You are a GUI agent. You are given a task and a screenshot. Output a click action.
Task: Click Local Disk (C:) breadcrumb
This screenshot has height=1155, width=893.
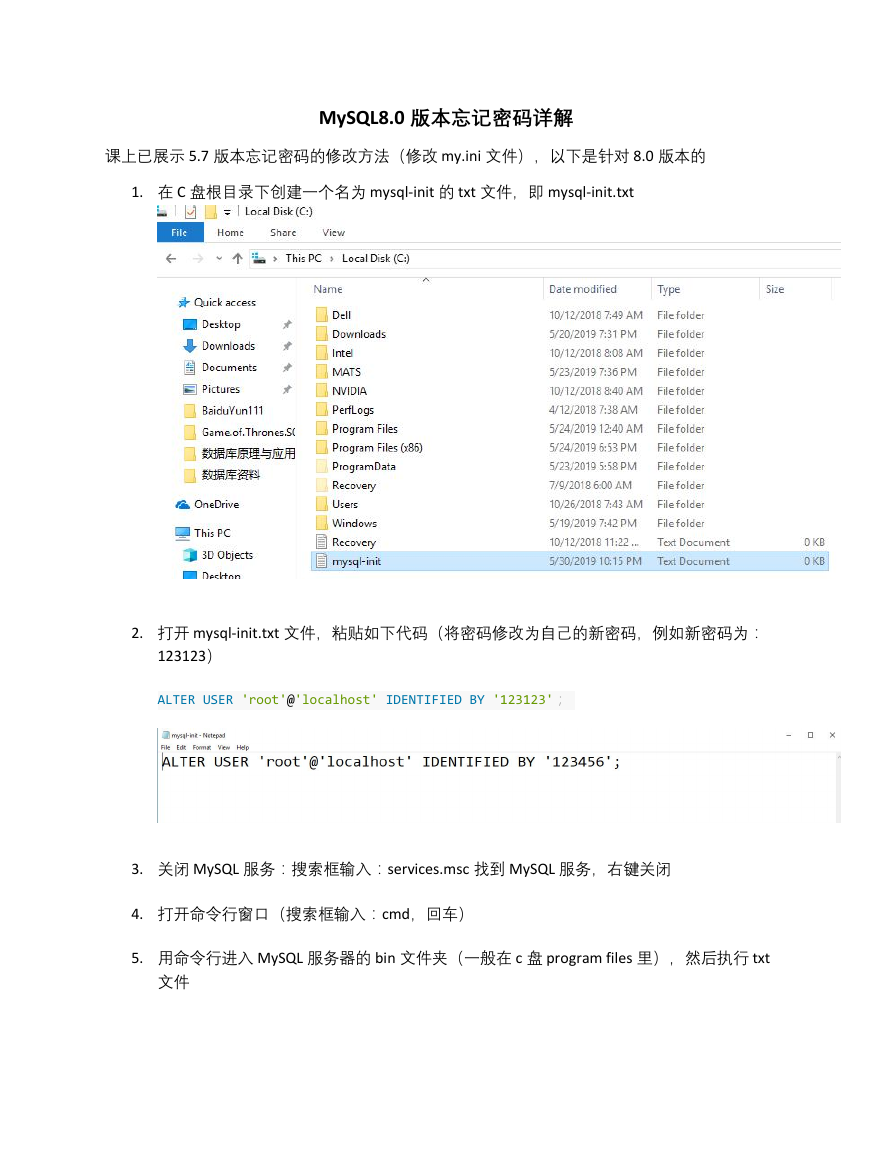[x=376, y=259]
